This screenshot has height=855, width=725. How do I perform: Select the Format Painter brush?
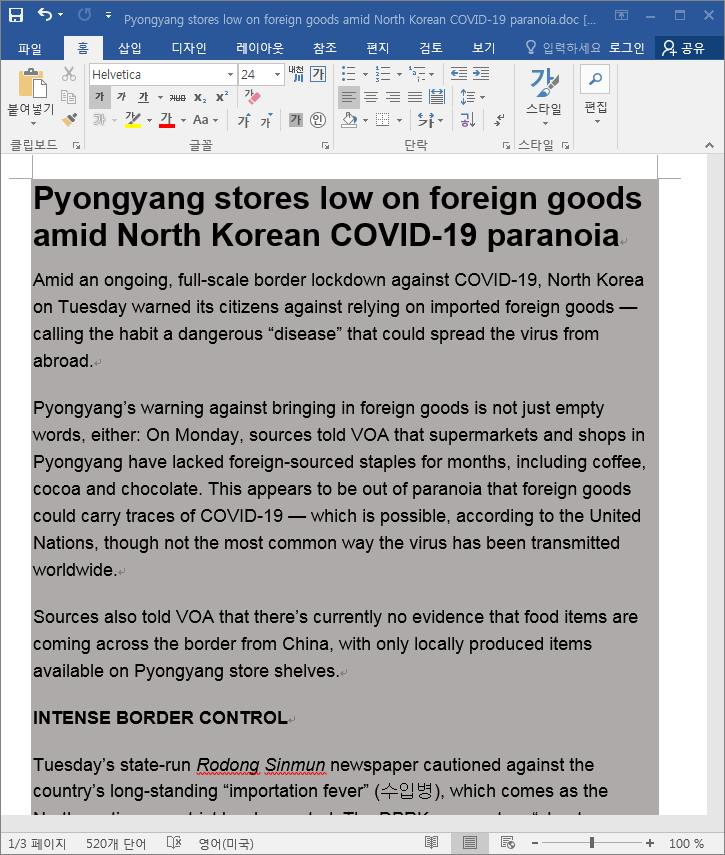(x=69, y=119)
